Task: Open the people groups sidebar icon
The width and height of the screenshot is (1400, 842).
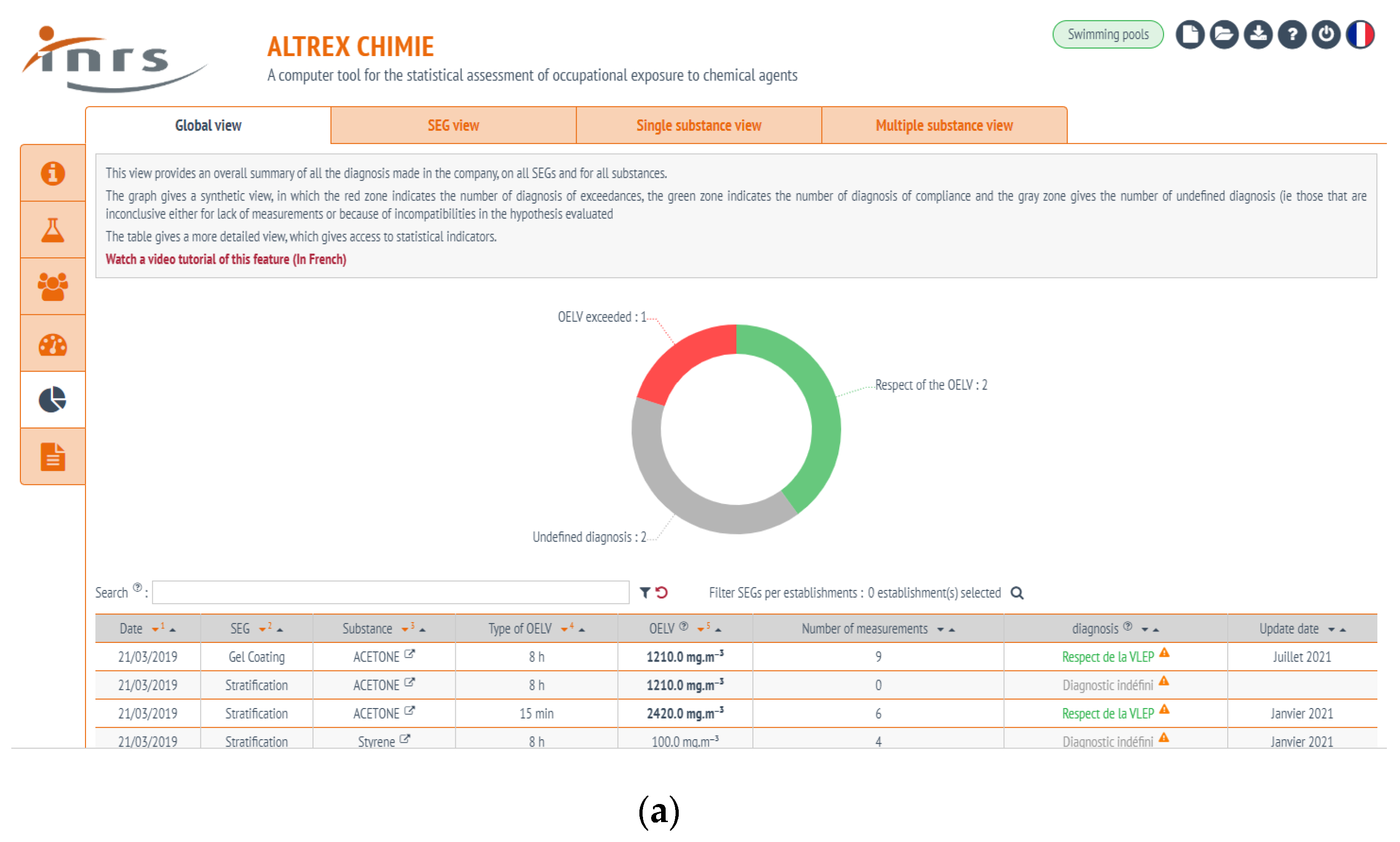Action: click(53, 286)
